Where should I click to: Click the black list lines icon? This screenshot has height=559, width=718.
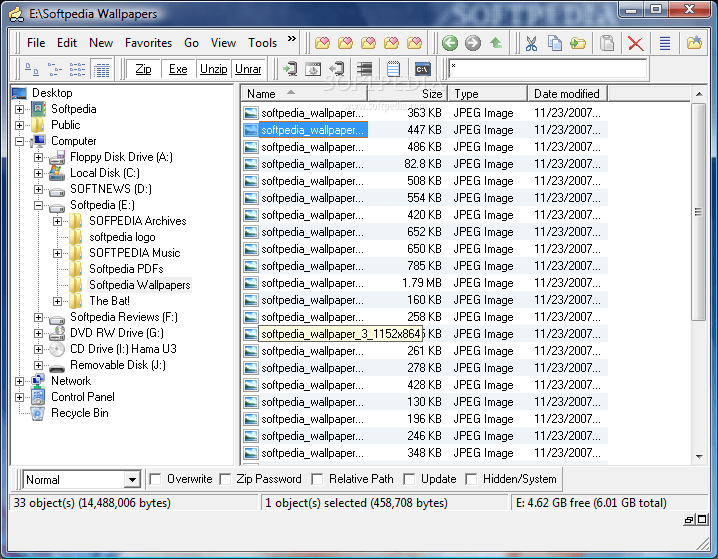(364, 69)
